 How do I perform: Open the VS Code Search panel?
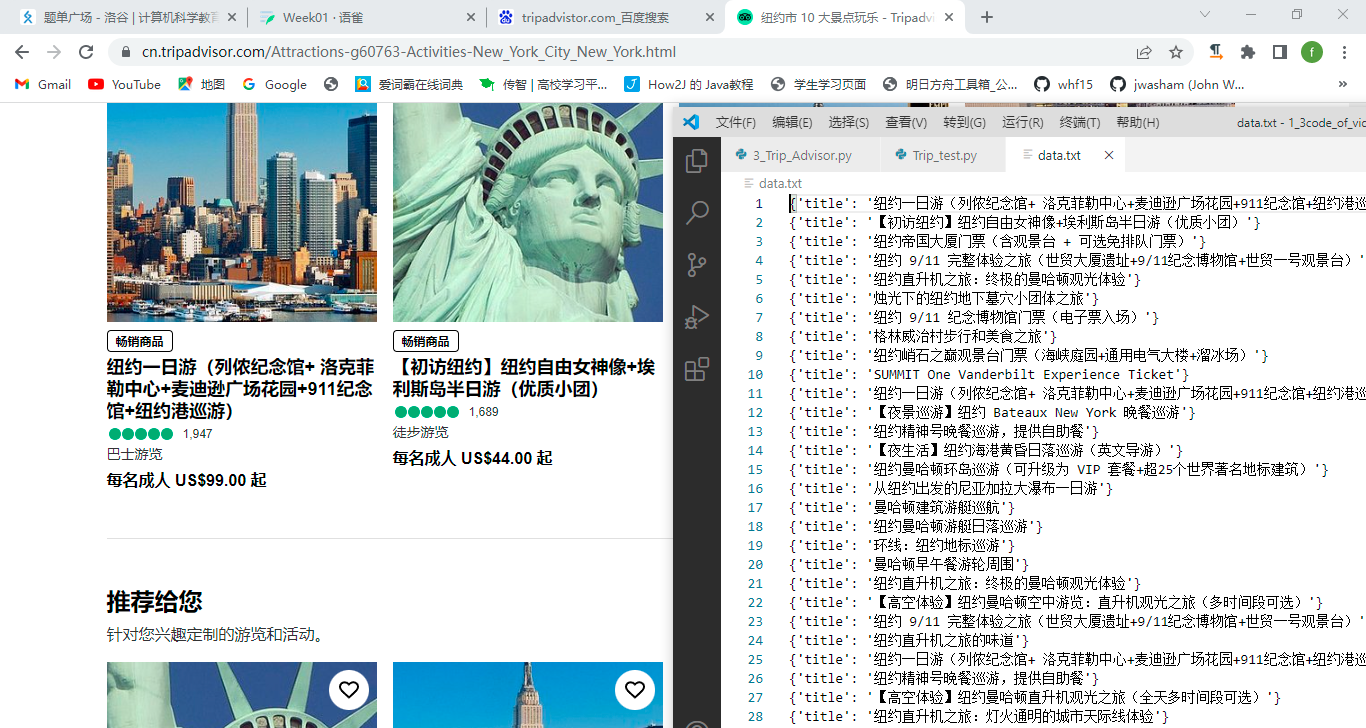697,212
